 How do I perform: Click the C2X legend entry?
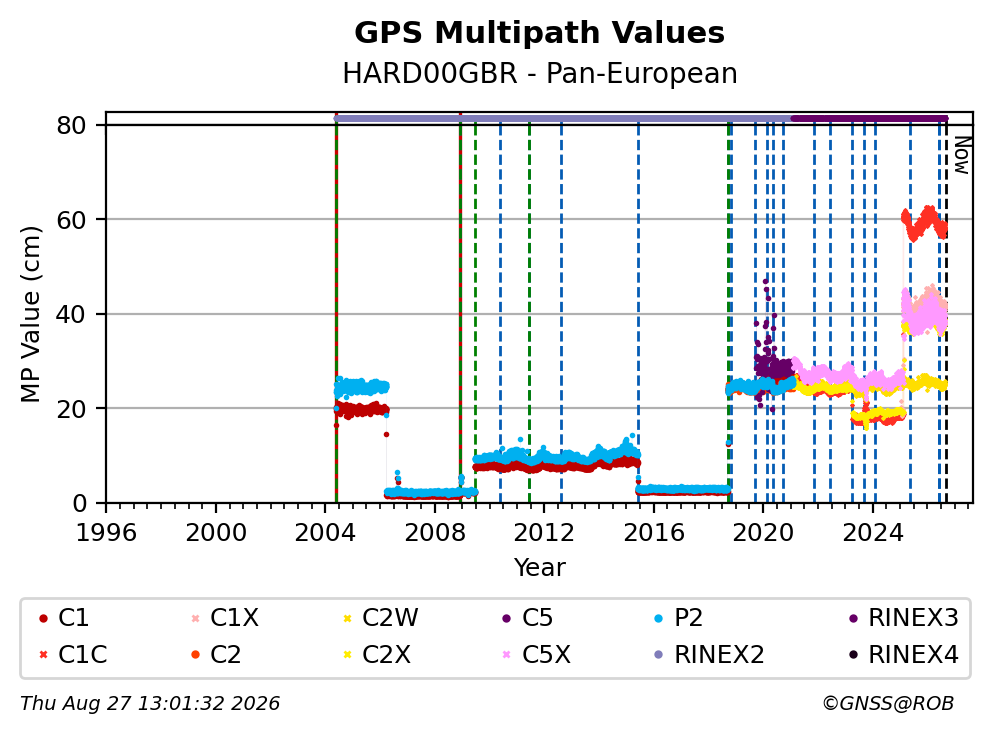[377, 654]
